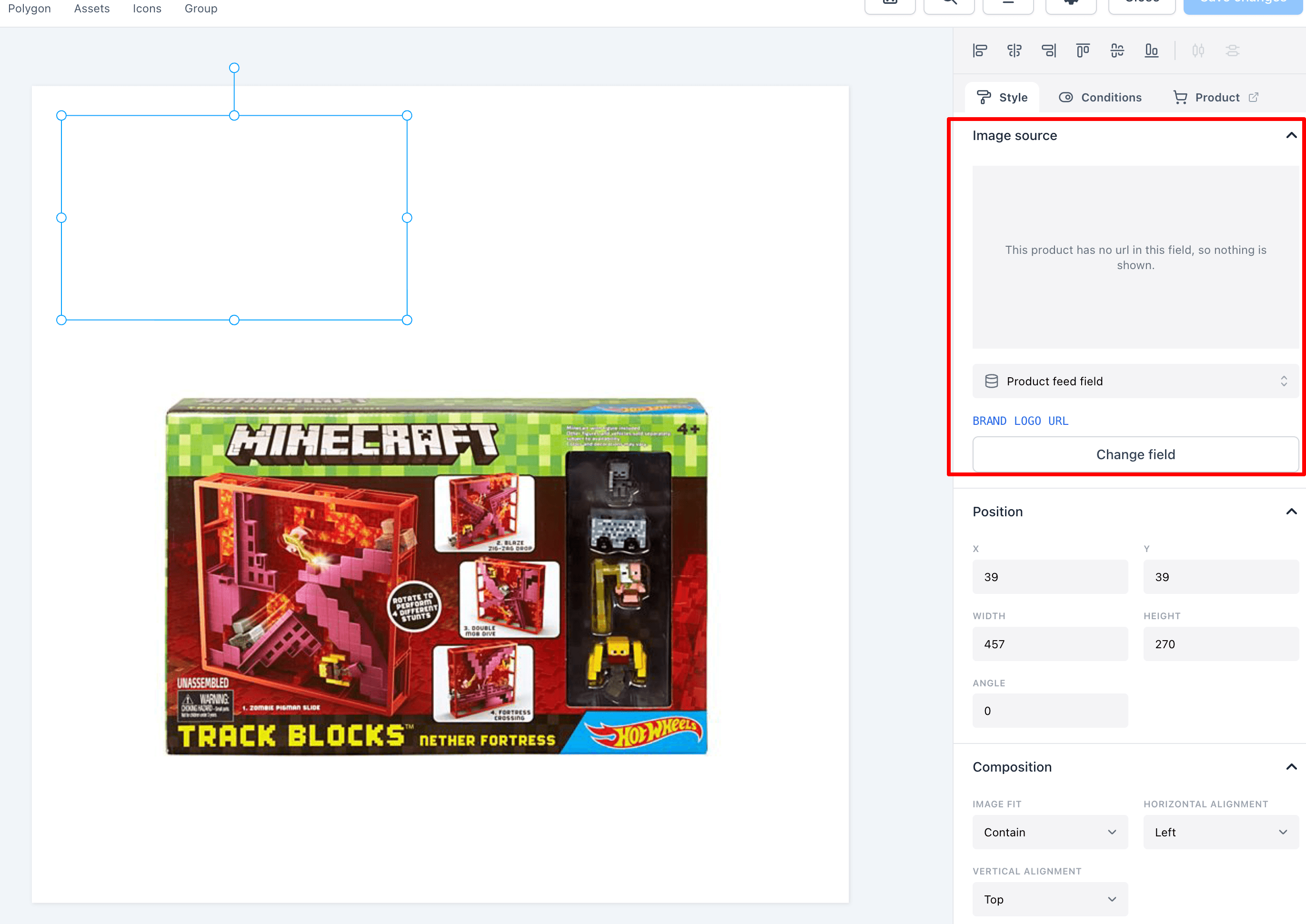Open the Icons menu
1306x924 pixels.
pos(147,9)
